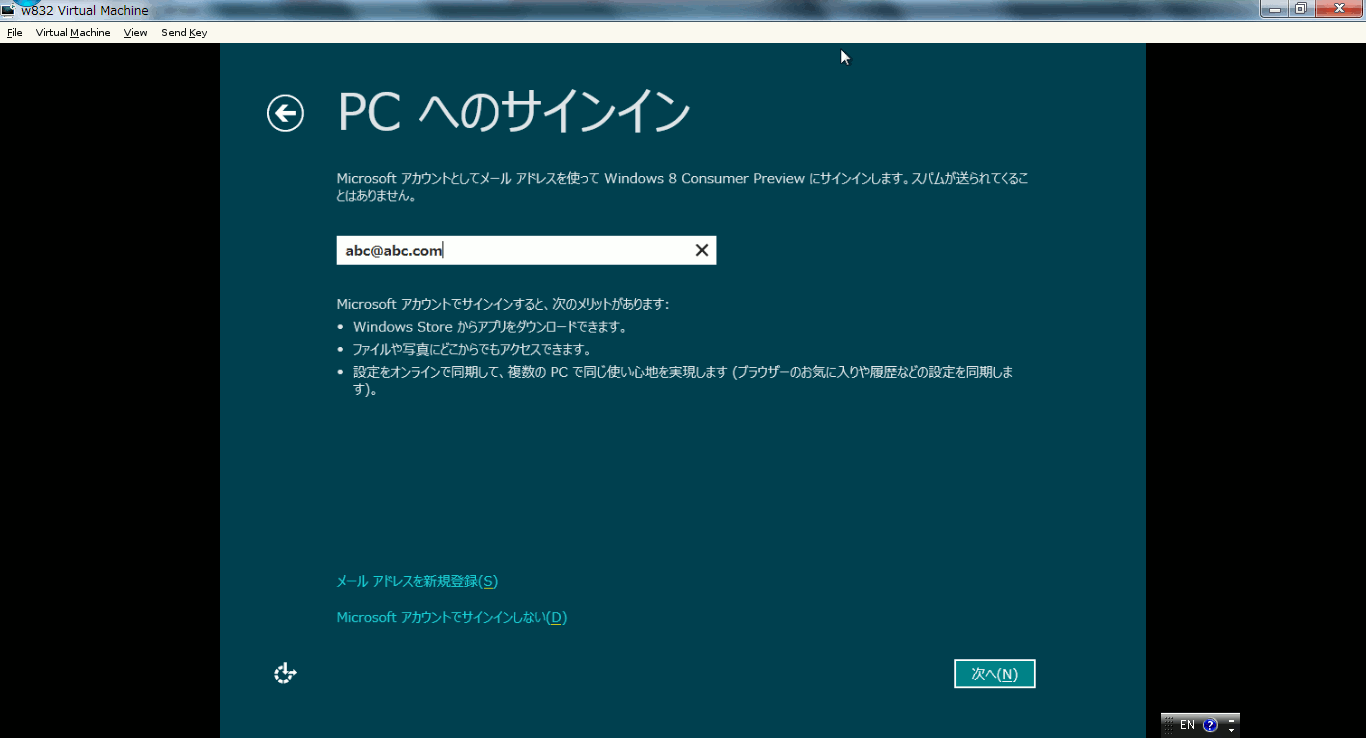Clear the email field with the X icon
Screen dimensions: 1366x738
(702, 250)
